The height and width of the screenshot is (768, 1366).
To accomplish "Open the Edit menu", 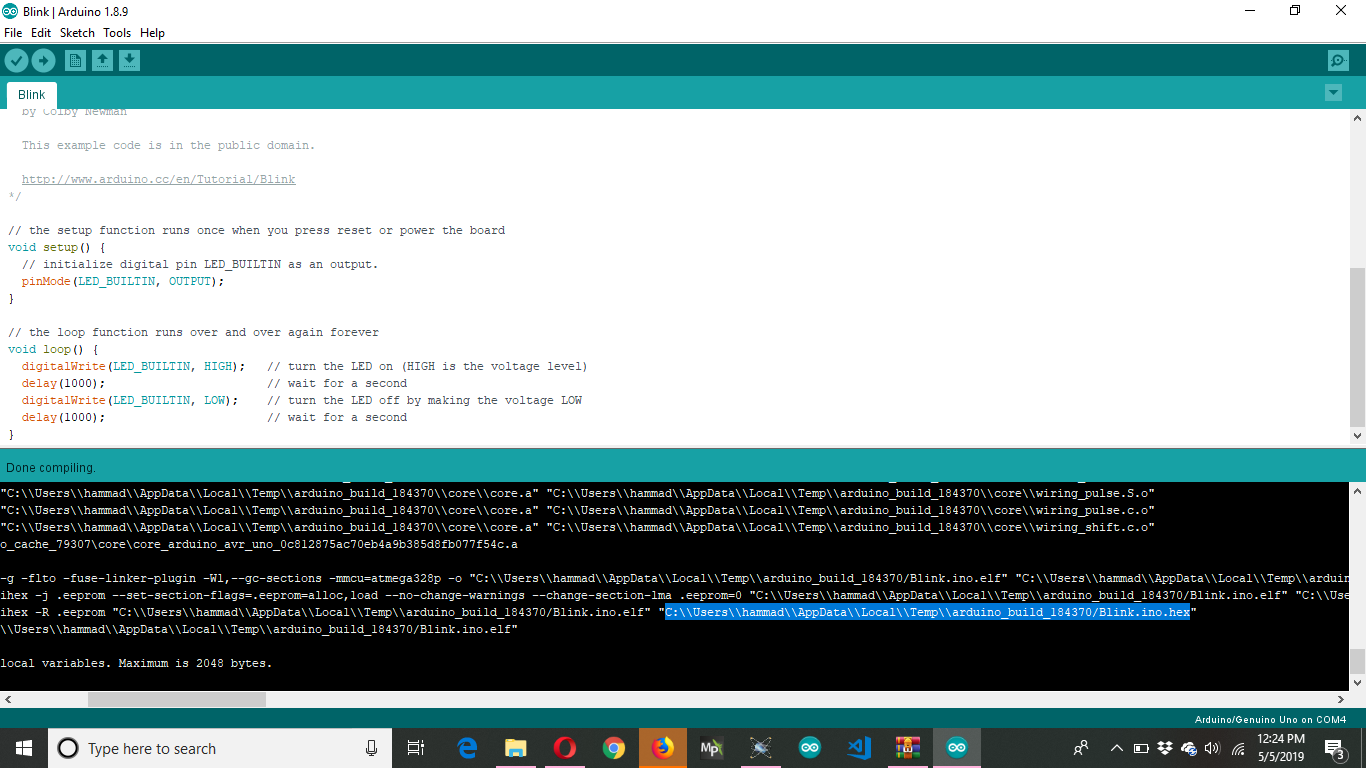I will click(x=41, y=33).
